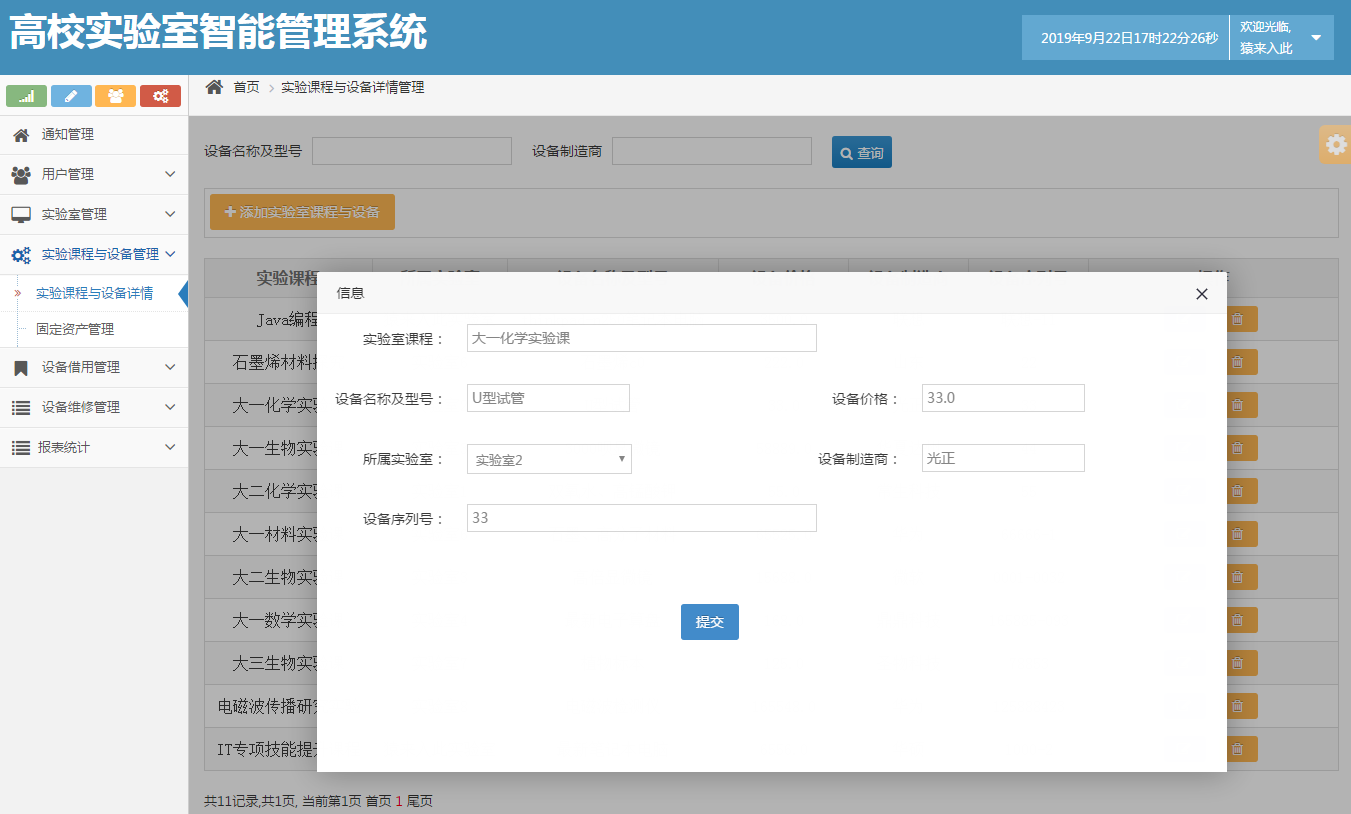Click the date and time display in header
Viewport: 1351px width, 814px height.
click(x=1129, y=38)
